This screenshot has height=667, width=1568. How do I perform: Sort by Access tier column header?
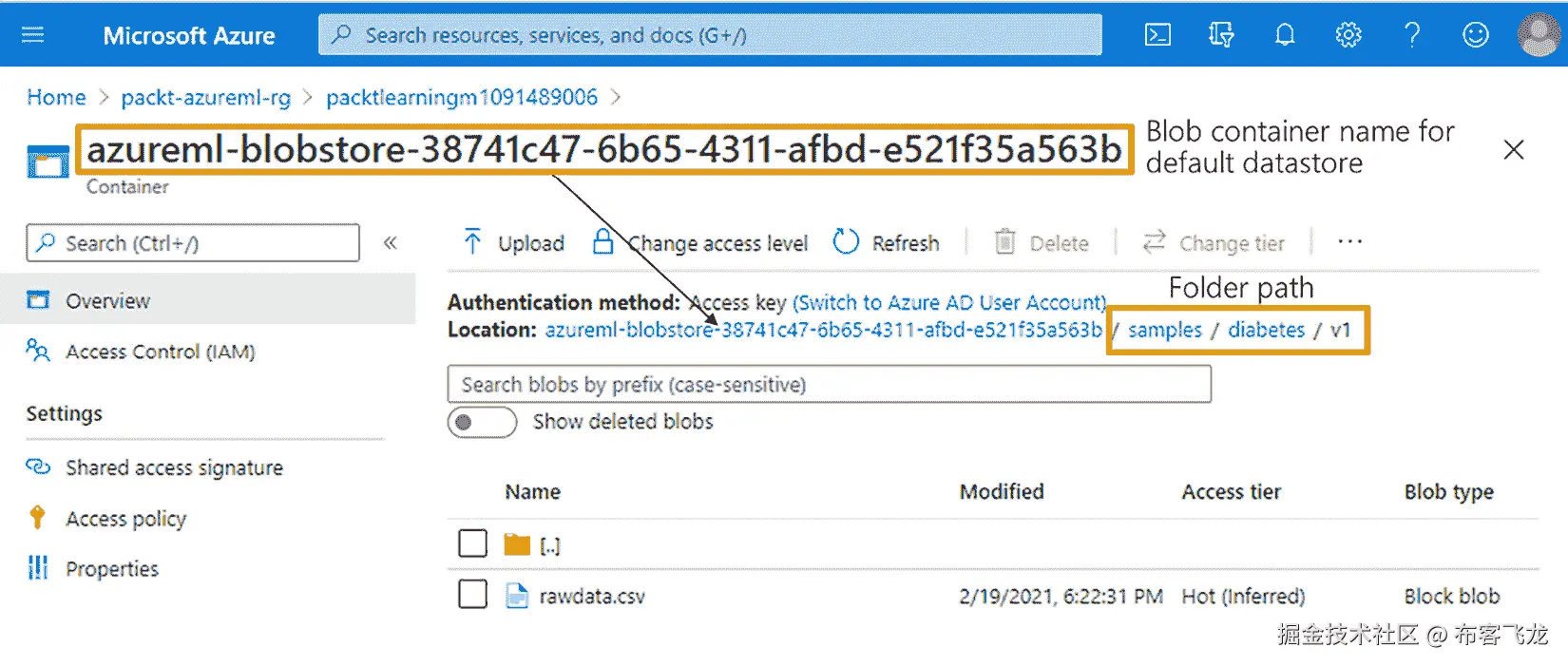pyautogui.click(x=1231, y=491)
